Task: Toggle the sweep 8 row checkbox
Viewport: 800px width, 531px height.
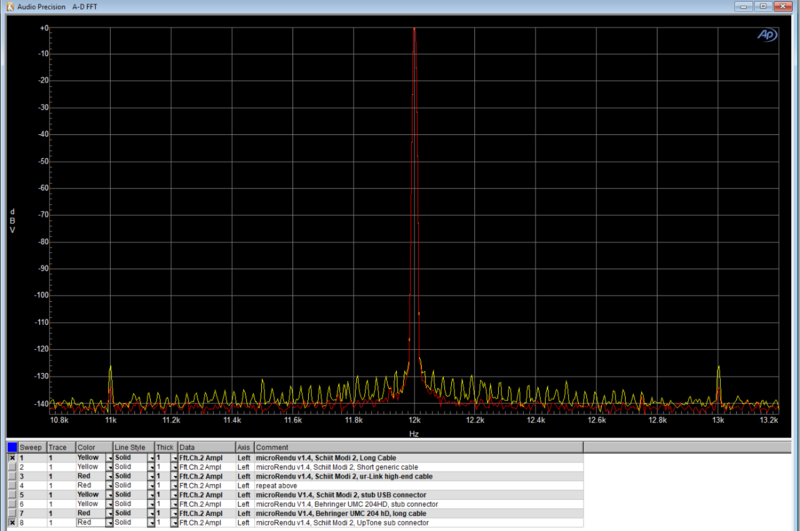Action: pos(11,522)
